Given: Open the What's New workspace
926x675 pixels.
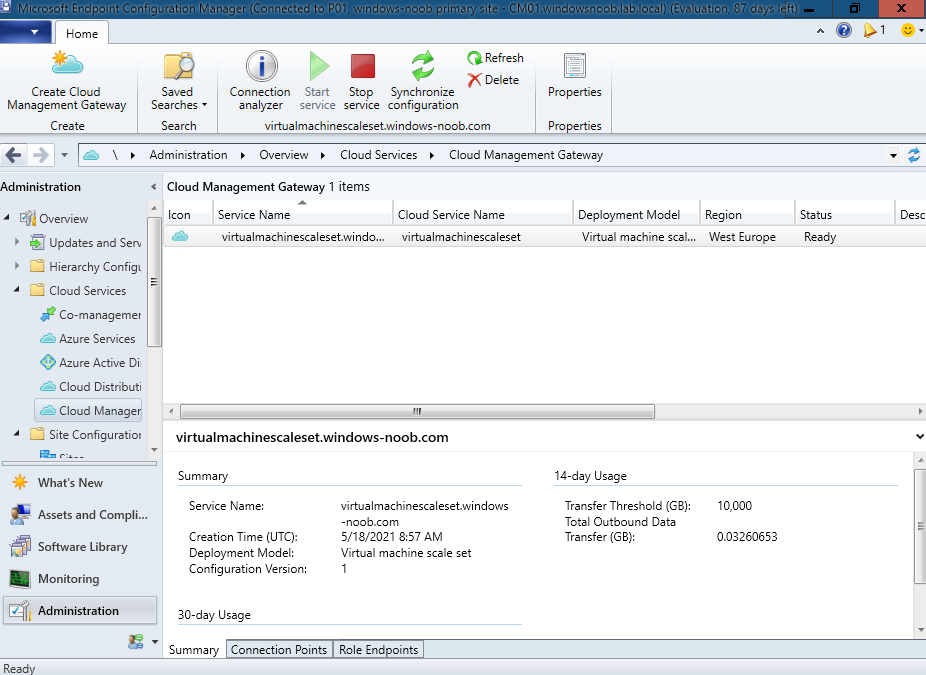Looking at the screenshot, I should click(80, 482).
